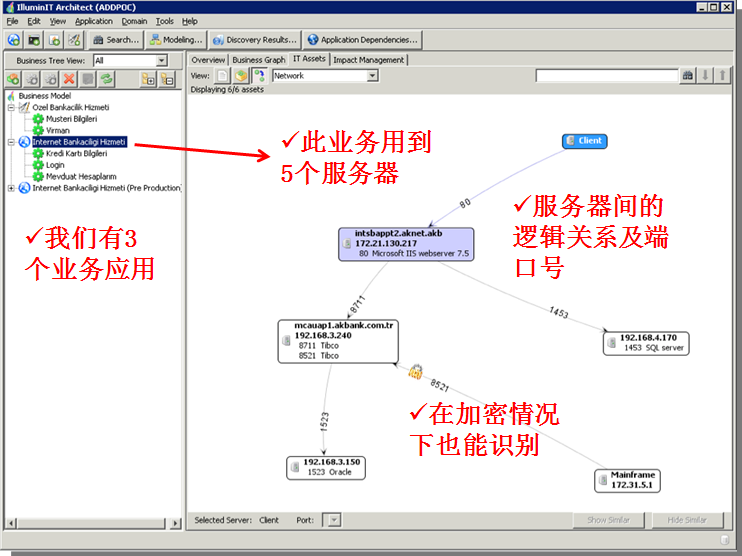Click the globe icon at toolbar start
The image size is (742, 556).
tap(14, 40)
